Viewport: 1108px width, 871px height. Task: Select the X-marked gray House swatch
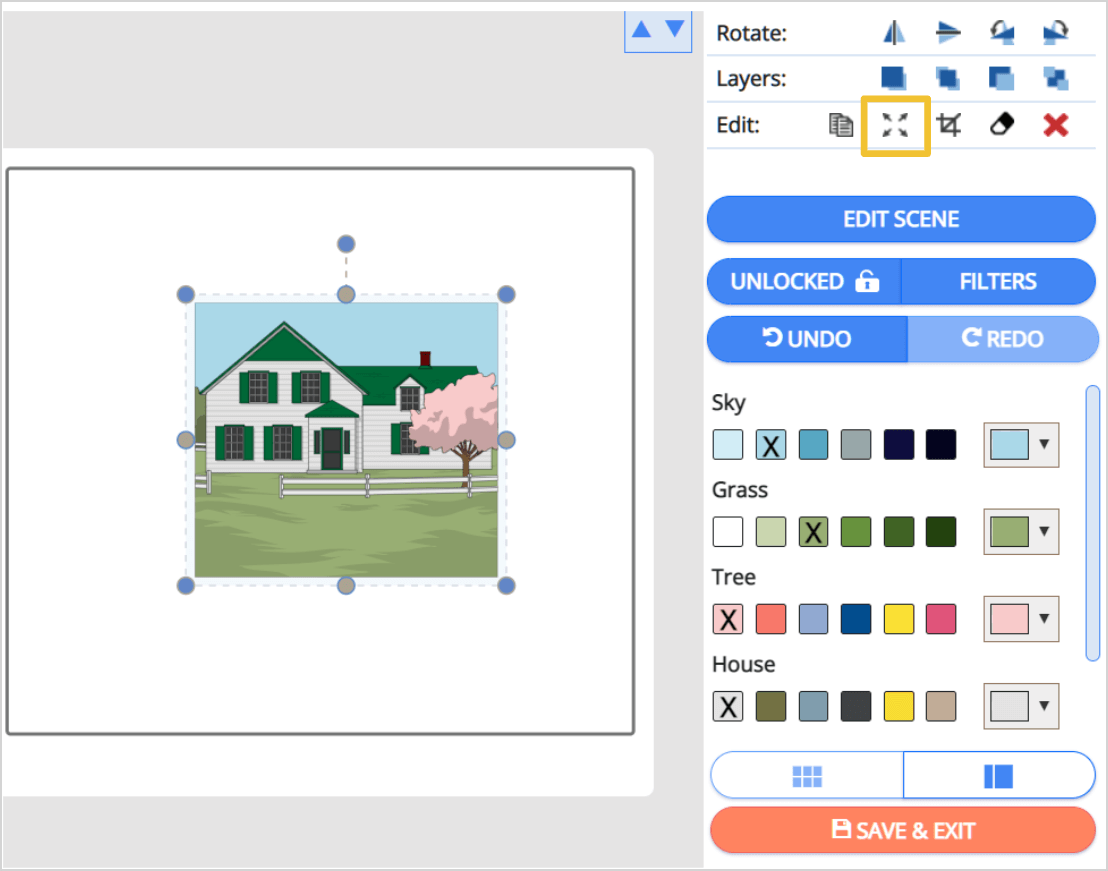[x=728, y=706]
